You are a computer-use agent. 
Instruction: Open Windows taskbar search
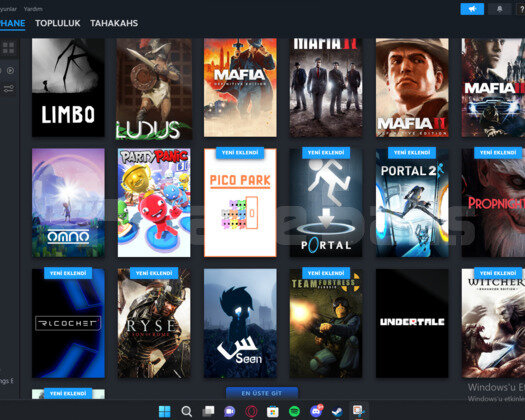click(186, 411)
